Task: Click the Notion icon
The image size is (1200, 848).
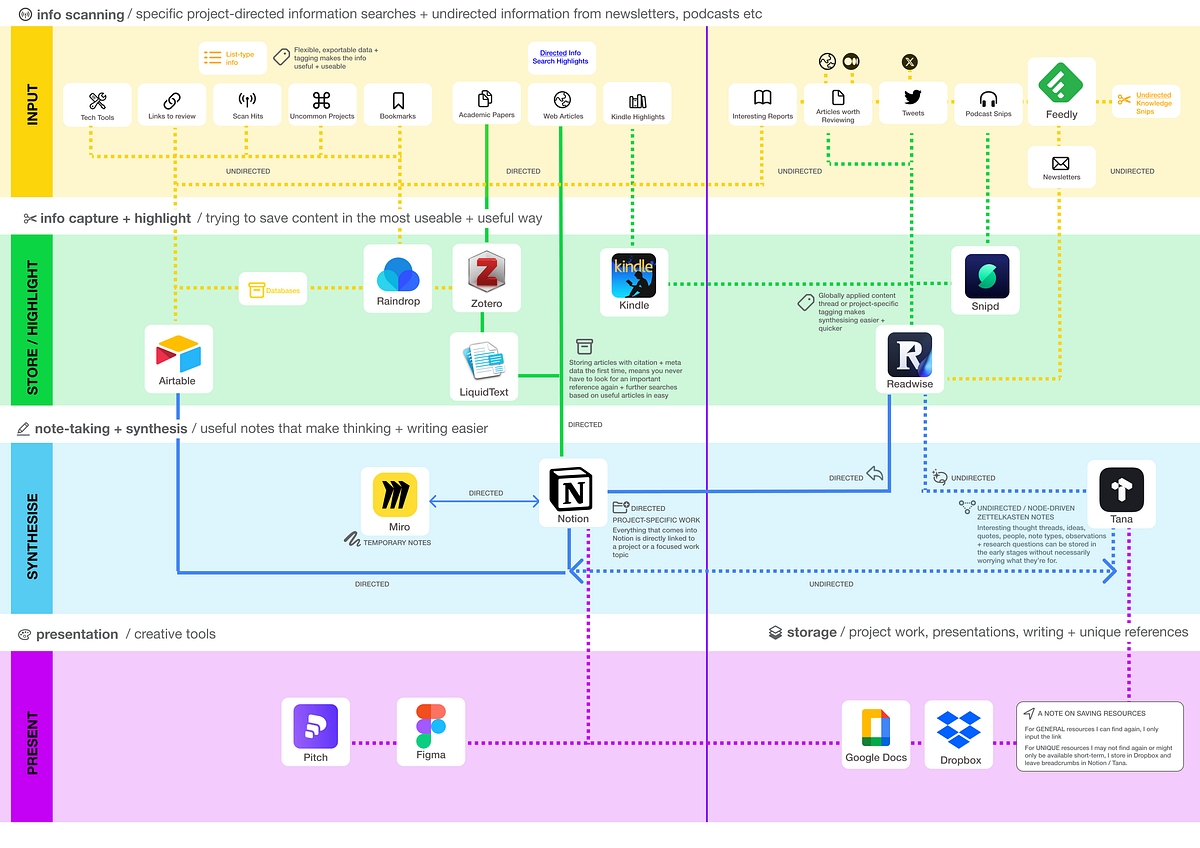Action: (572, 489)
